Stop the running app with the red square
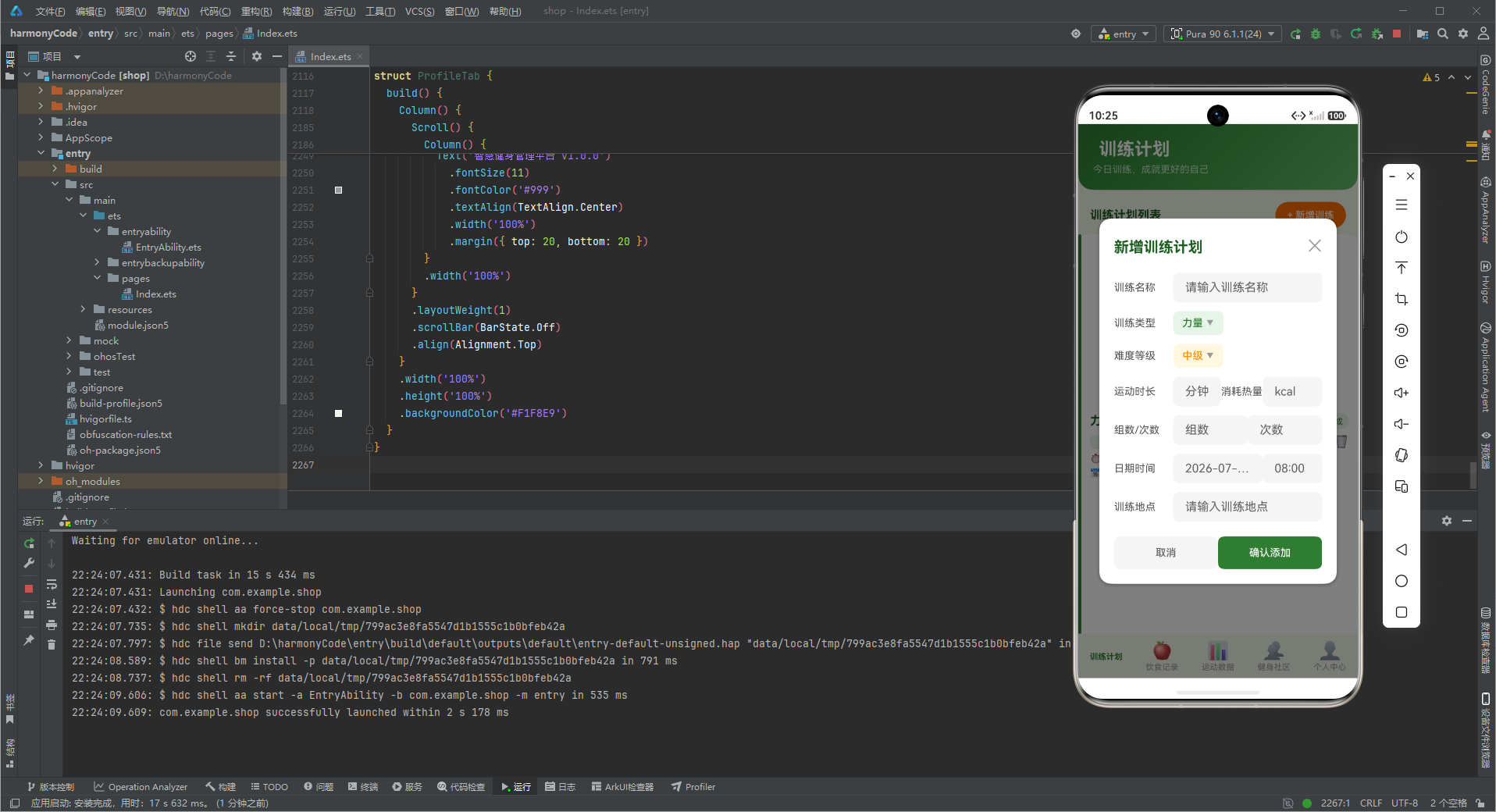Screen dimensions: 1496x812 click(x=1397, y=34)
